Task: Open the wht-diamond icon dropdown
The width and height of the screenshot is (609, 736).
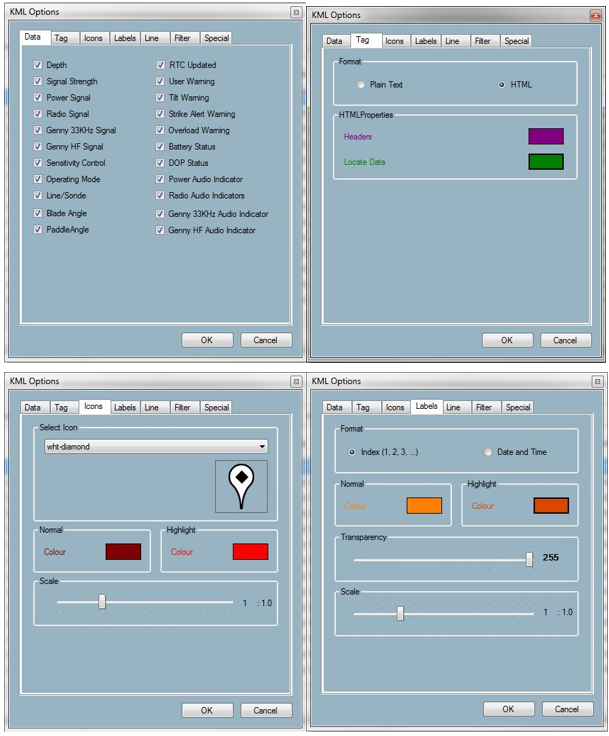Action: point(156,446)
